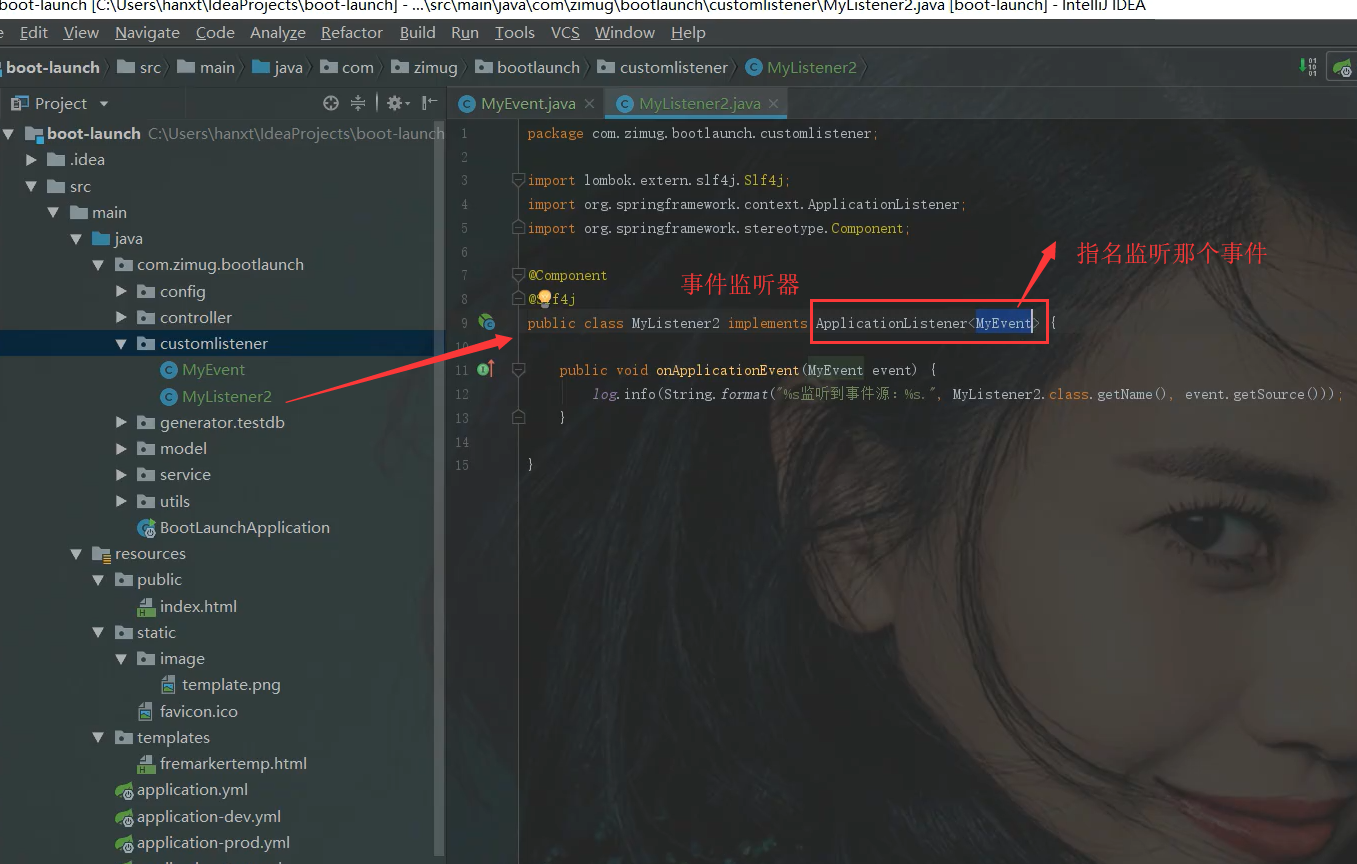Image resolution: width=1357 pixels, height=864 pixels.
Task: Expand the utils package
Action: coord(121,501)
